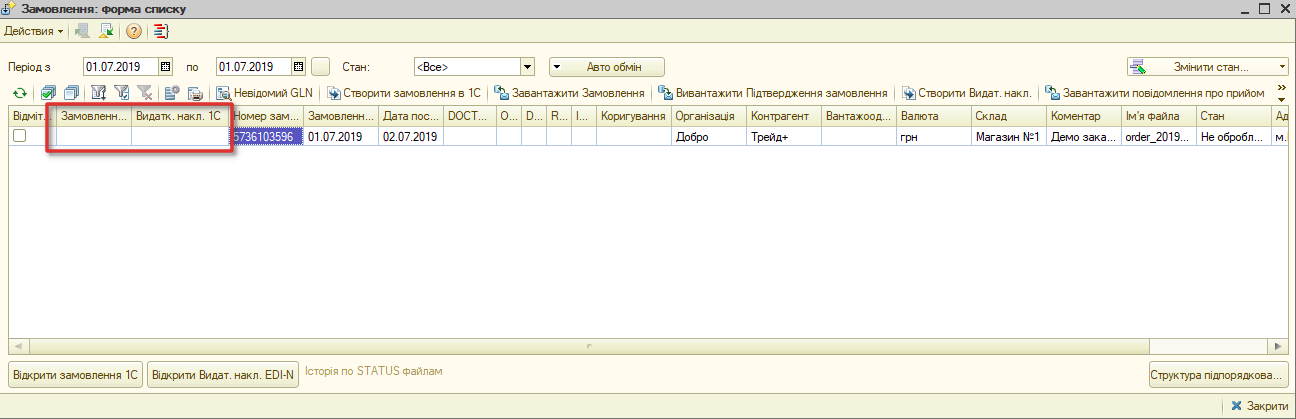The height and width of the screenshot is (419, 1296).
Task: Click the small blank button after end date
Action: pyautogui.click(x=320, y=67)
